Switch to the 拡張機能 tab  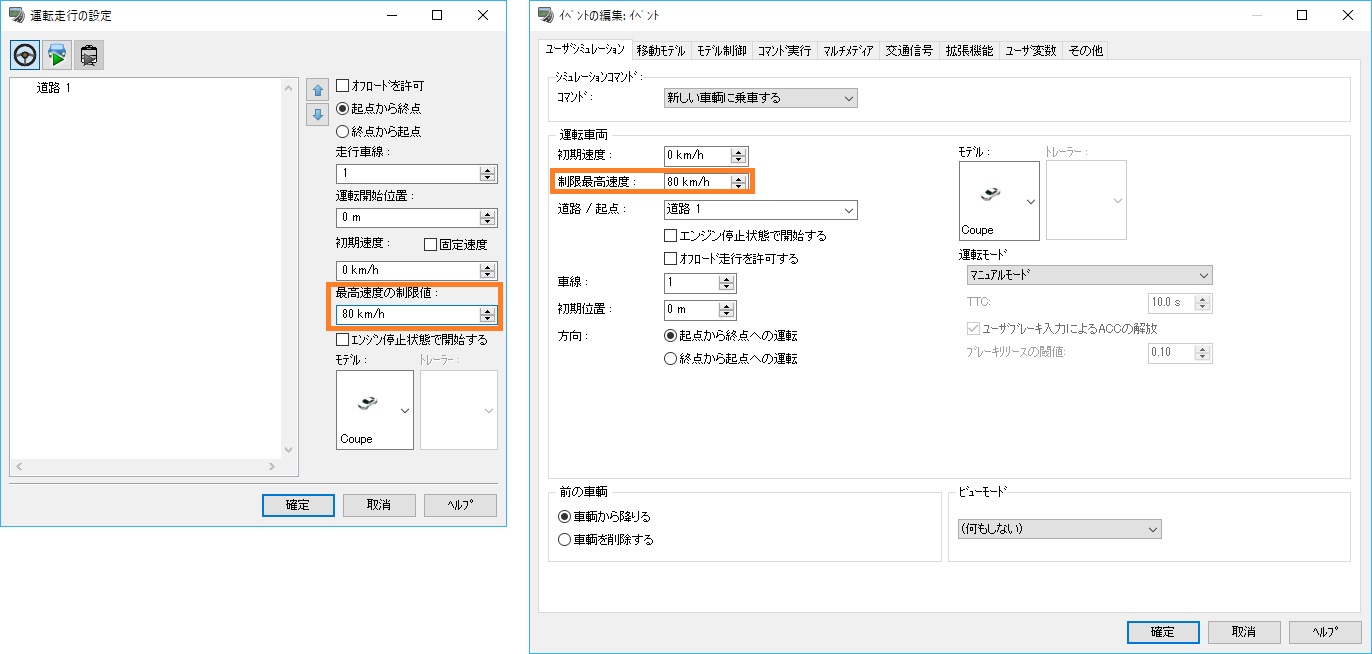pos(970,50)
